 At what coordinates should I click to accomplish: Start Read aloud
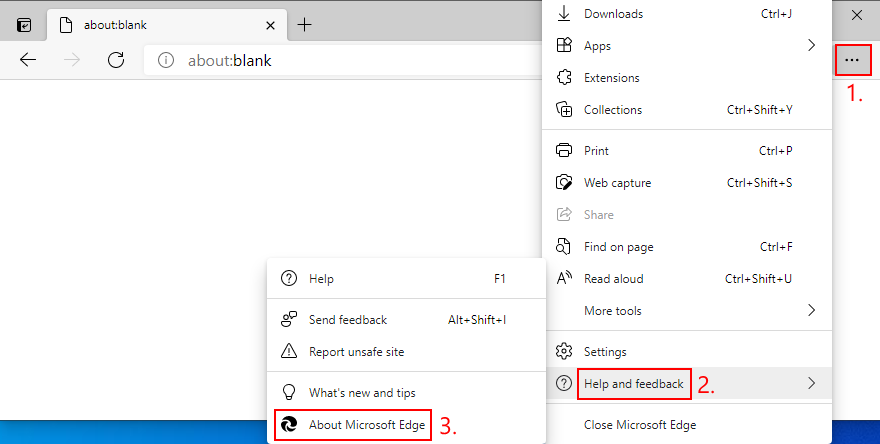613,279
